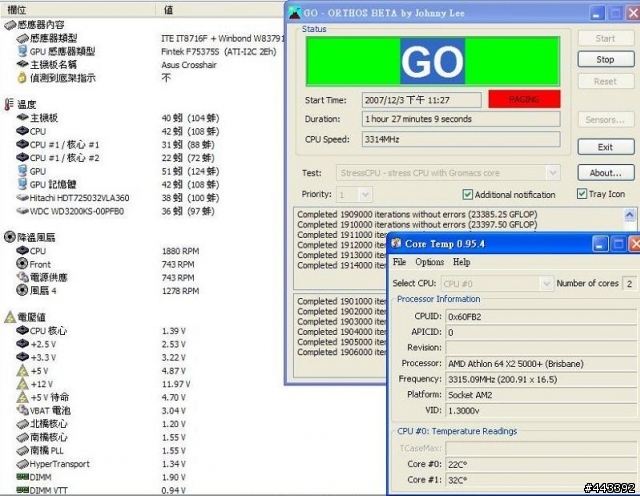Click the CPU fan 1880 RPM icon
The width and height of the screenshot is (640, 496).
pos(22,251)
